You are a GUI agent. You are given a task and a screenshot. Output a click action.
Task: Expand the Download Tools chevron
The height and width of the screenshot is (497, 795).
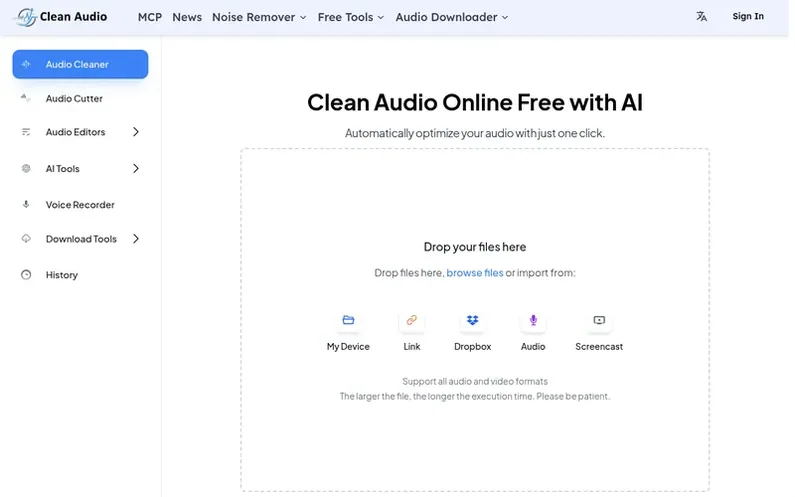pos(136,238)
